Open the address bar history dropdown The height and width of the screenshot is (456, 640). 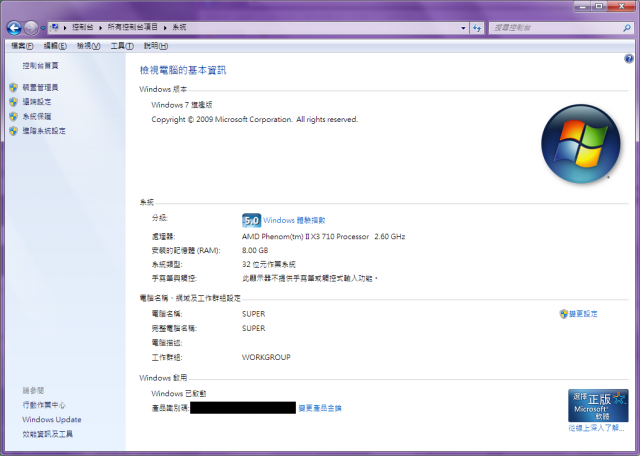[463, 28]
